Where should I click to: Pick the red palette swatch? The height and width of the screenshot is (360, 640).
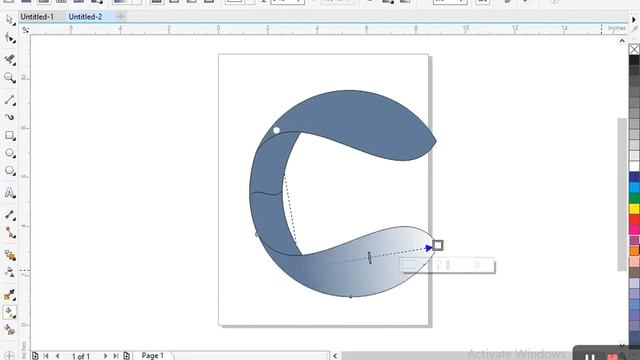634,219
